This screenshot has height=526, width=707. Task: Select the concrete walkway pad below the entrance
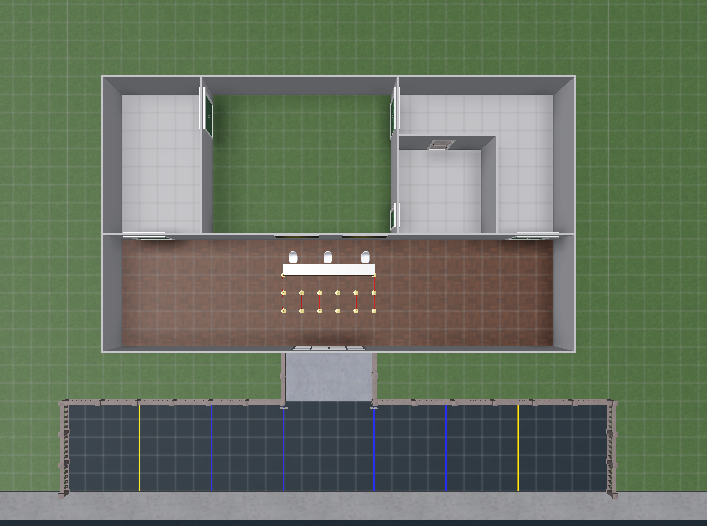(x=329, y=377)
